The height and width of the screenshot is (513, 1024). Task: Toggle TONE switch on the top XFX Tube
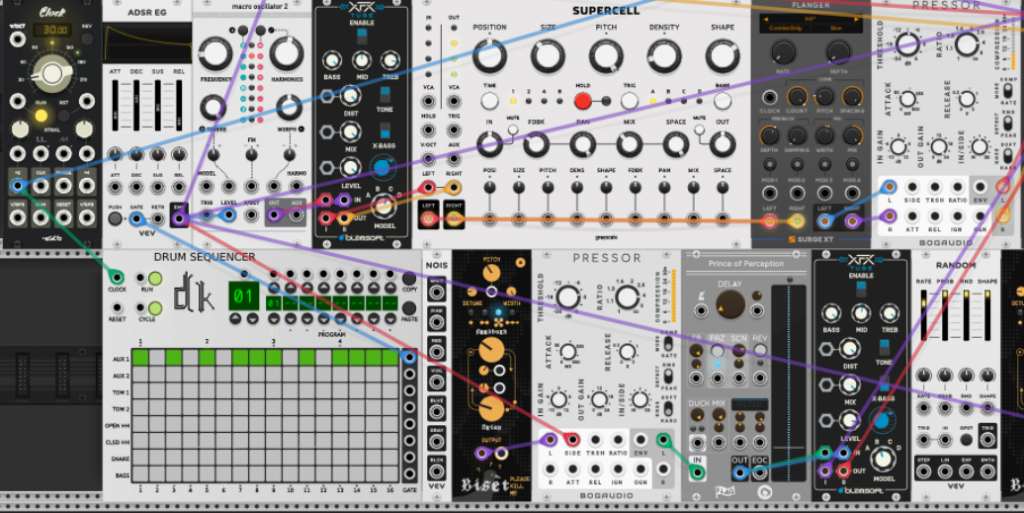pos(385,94)
